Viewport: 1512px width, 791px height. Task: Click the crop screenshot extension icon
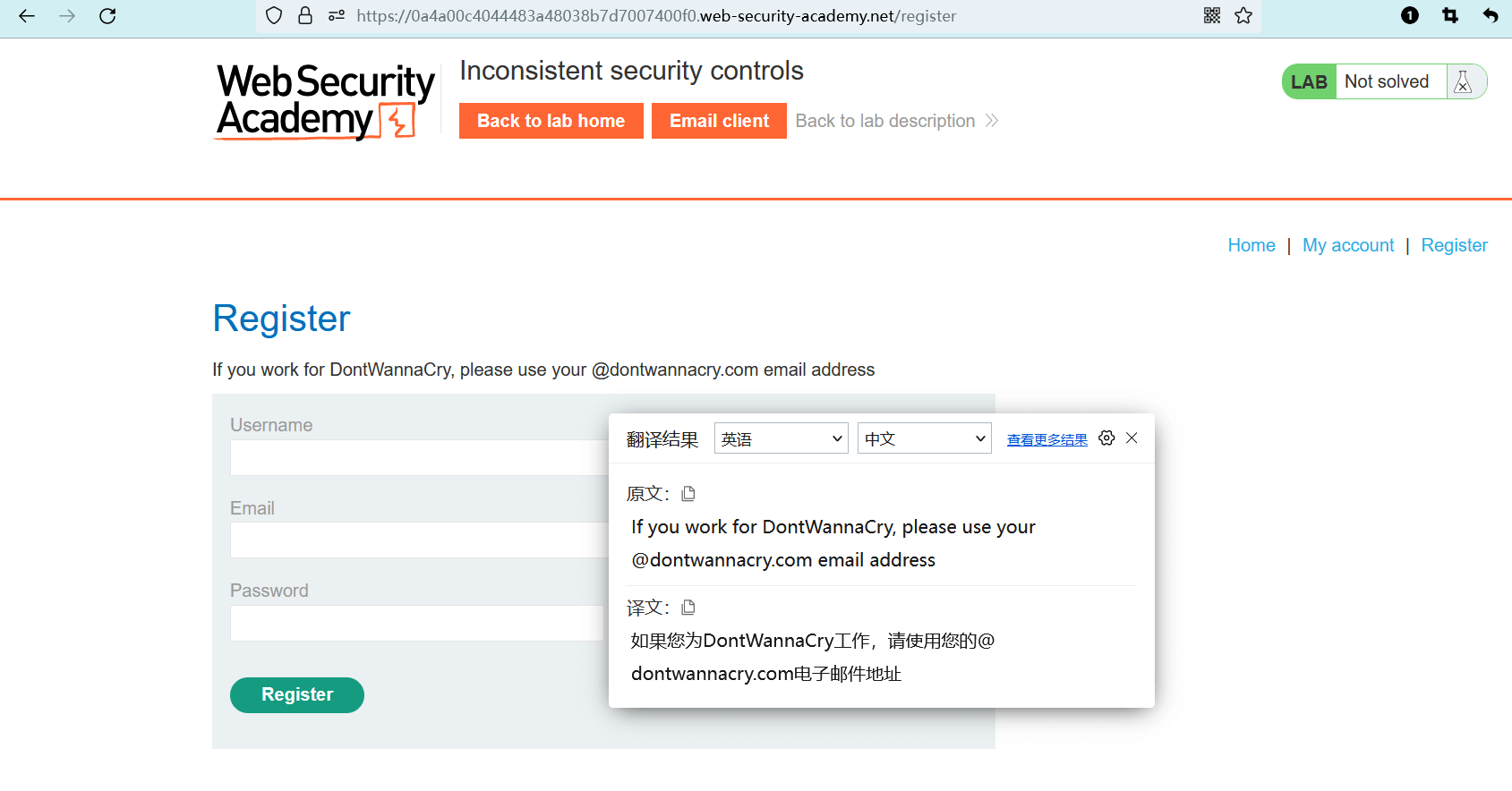[1450, 15]
